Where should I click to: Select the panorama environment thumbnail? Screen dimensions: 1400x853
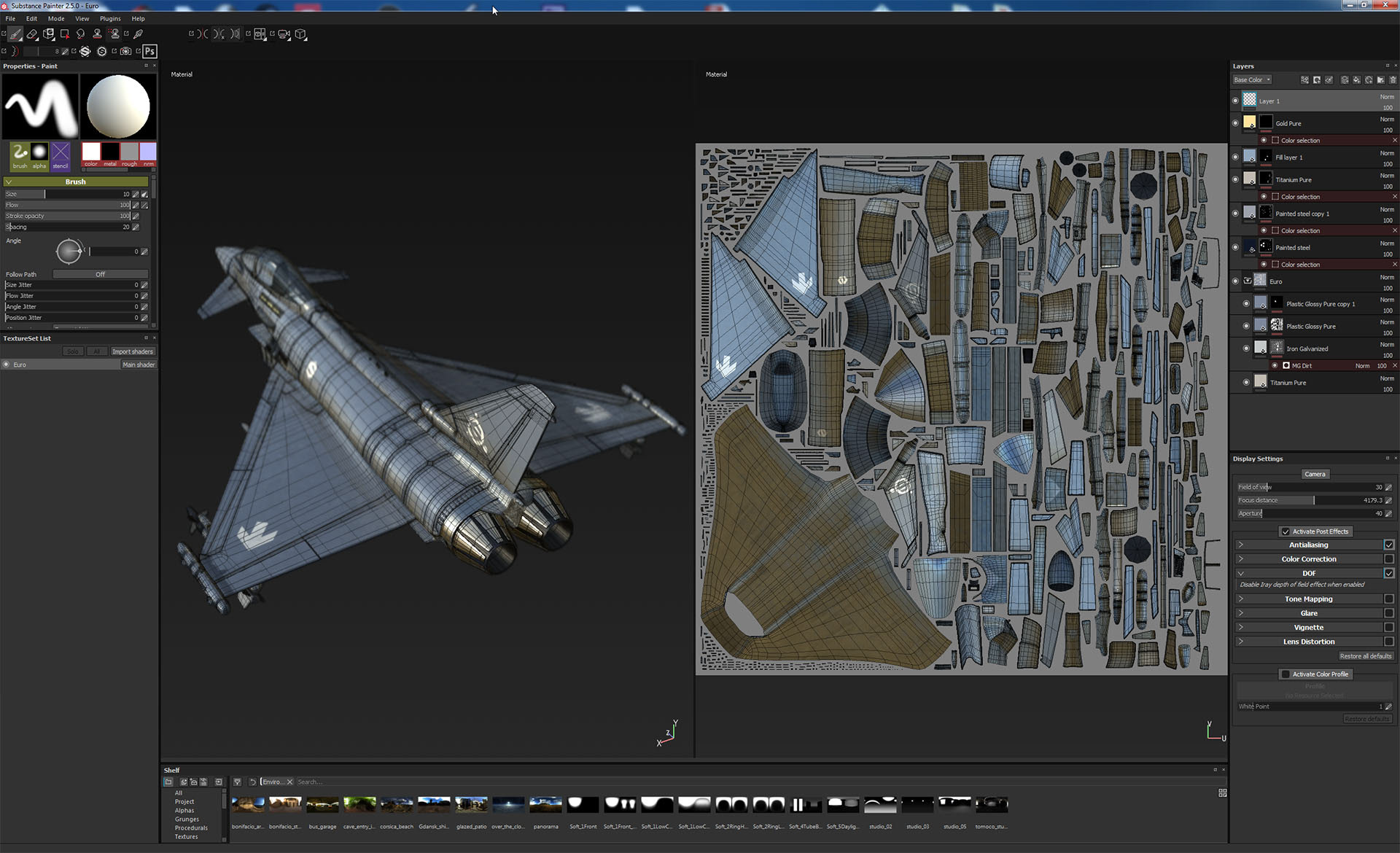click(x=545, y=805)
